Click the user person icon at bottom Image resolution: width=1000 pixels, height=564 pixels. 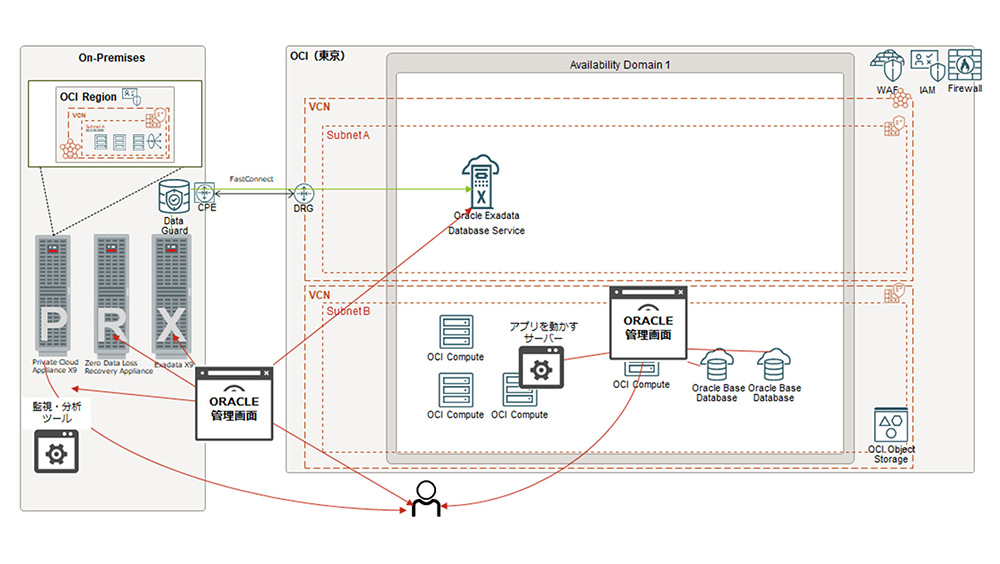coord(426,499)
